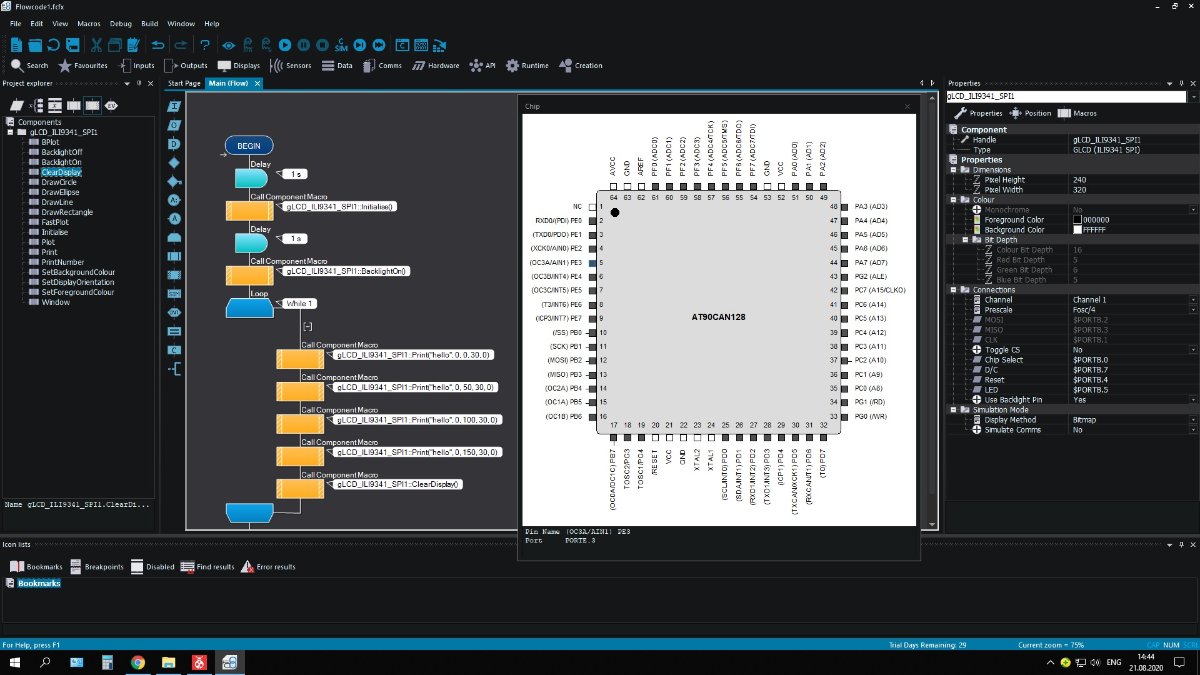Open the Channel dropdown showing Channel 1
Image resolution: width=1200 pixels, height=675 pixels.
(1192, 300)
